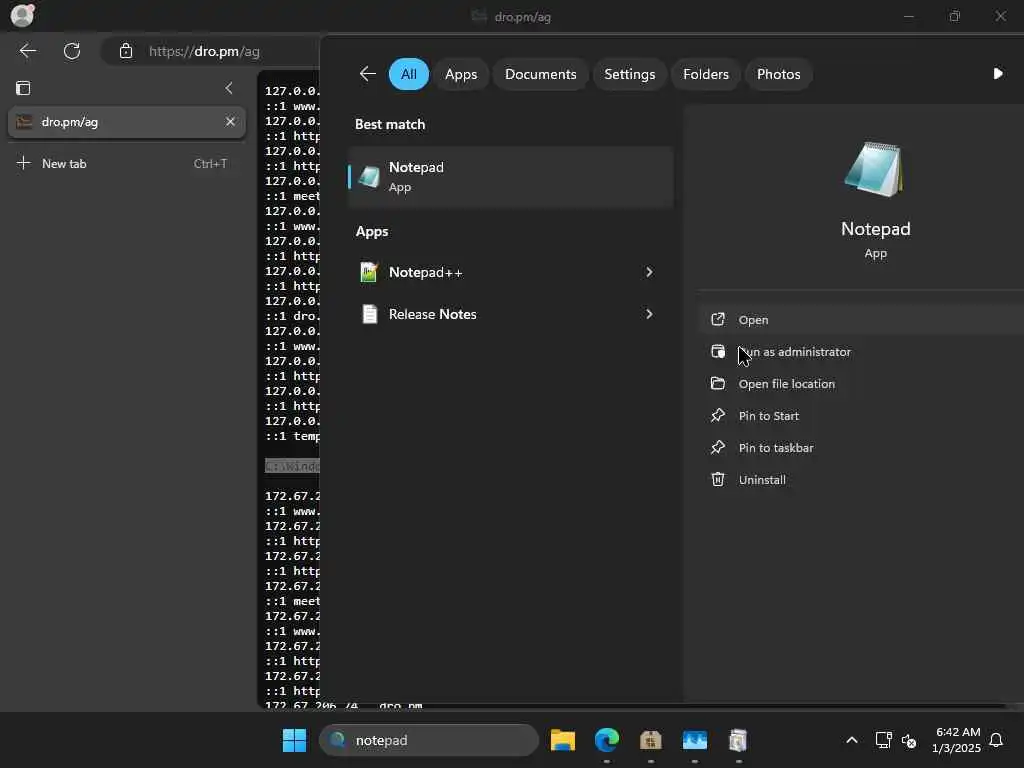
Task: Open File Explorer from the taskbar
Action: 562,741
